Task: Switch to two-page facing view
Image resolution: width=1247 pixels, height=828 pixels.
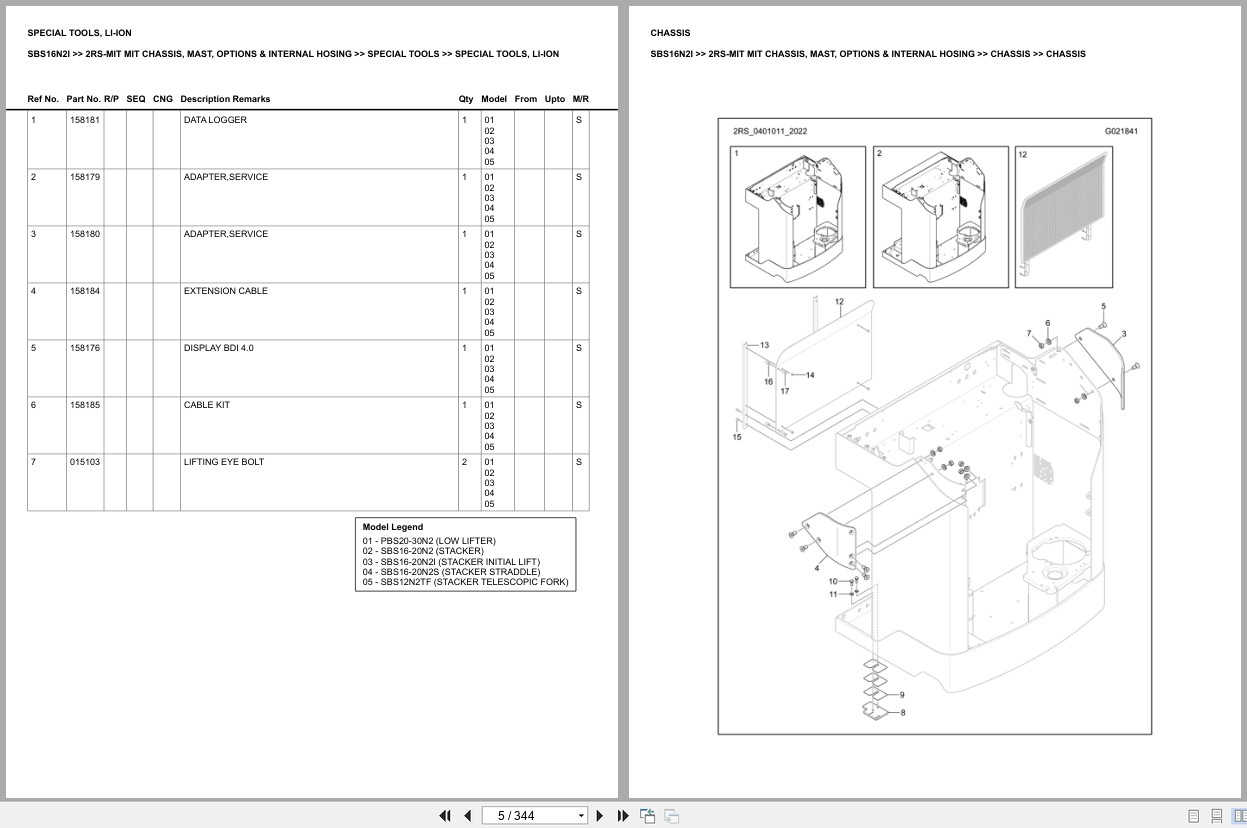Action: [x=1239, y=816]
